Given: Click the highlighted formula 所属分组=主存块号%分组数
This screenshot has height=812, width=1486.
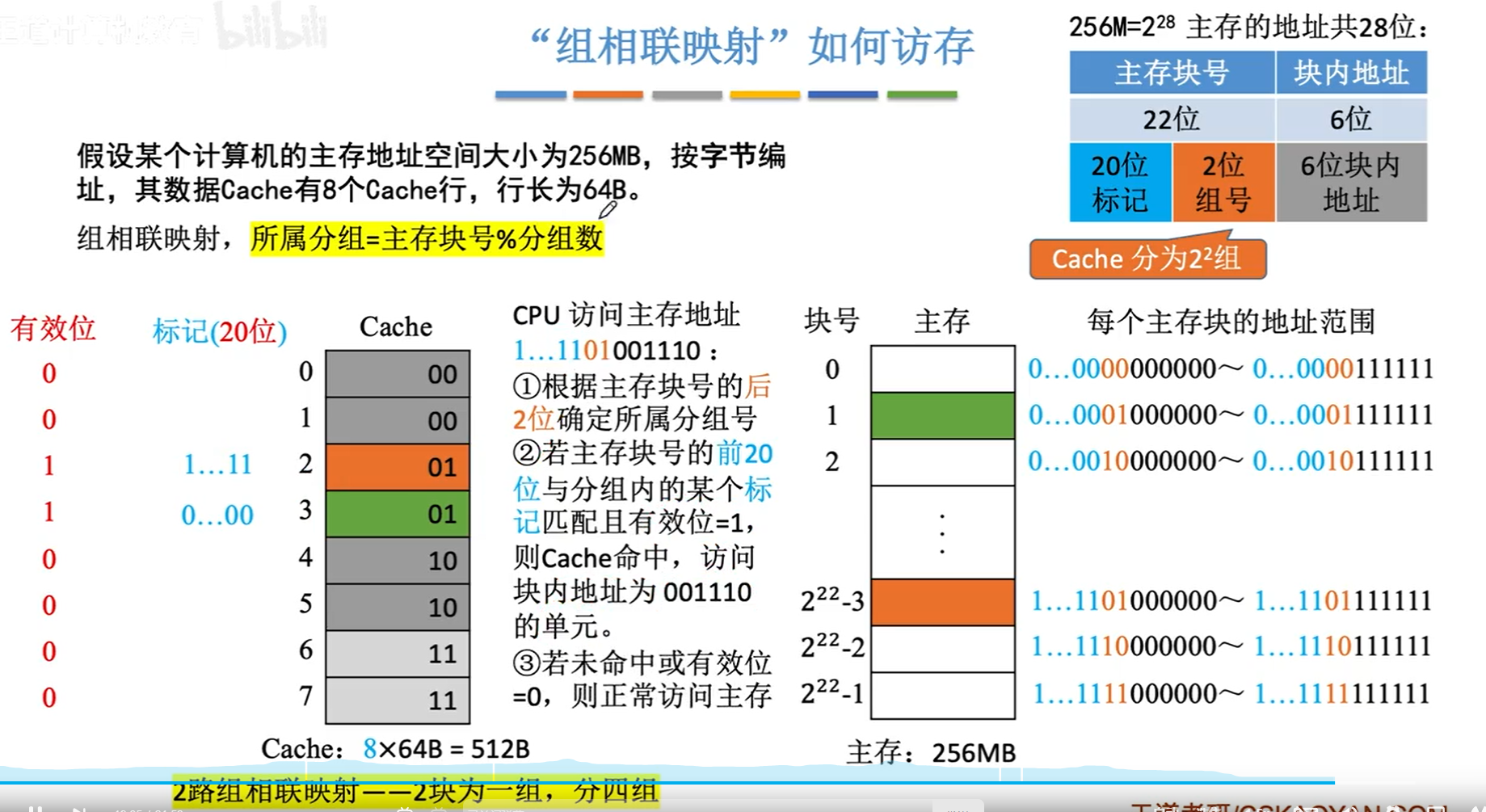Looking at the screenshot, I should point(427,238).
